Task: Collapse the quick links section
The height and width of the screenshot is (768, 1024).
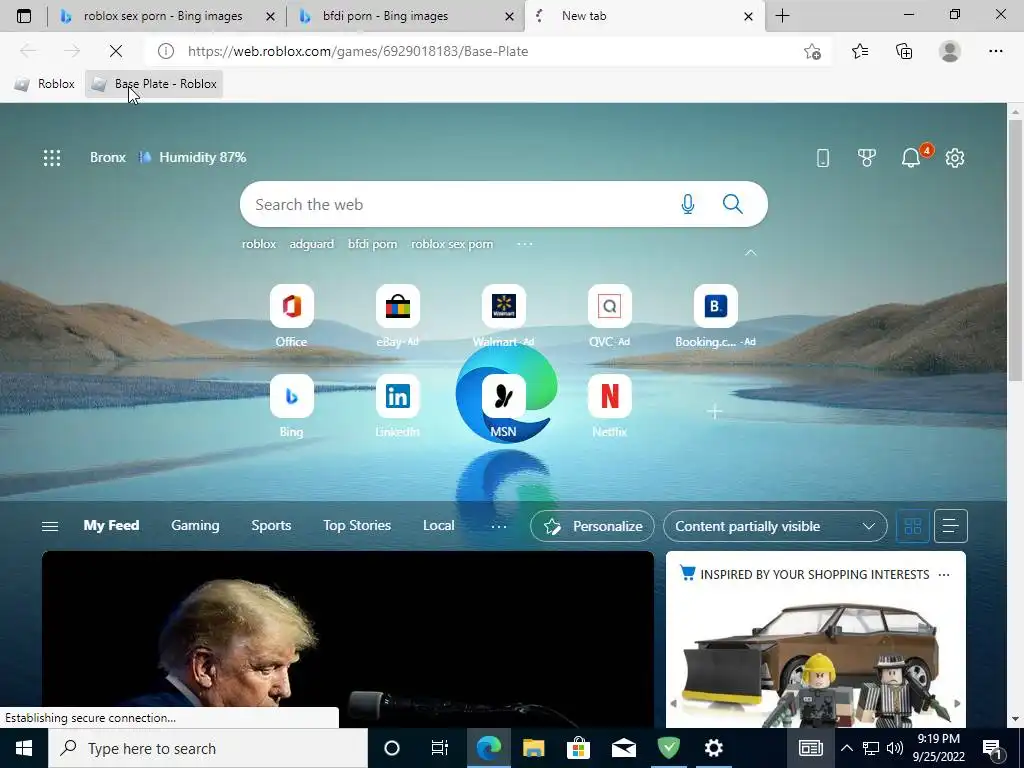Action: click(751, 253)
